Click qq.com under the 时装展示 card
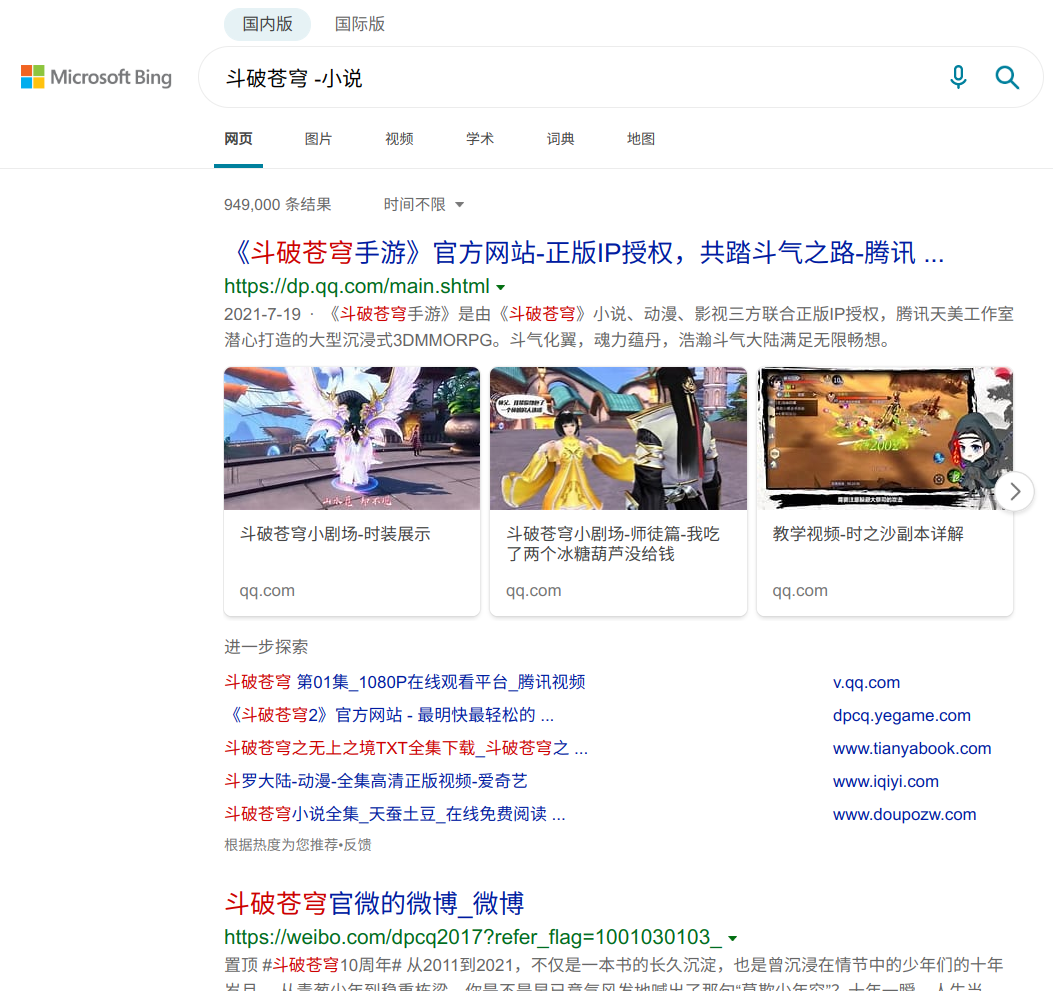Viewport: 1053px width, 991px height. click(267, 591)
